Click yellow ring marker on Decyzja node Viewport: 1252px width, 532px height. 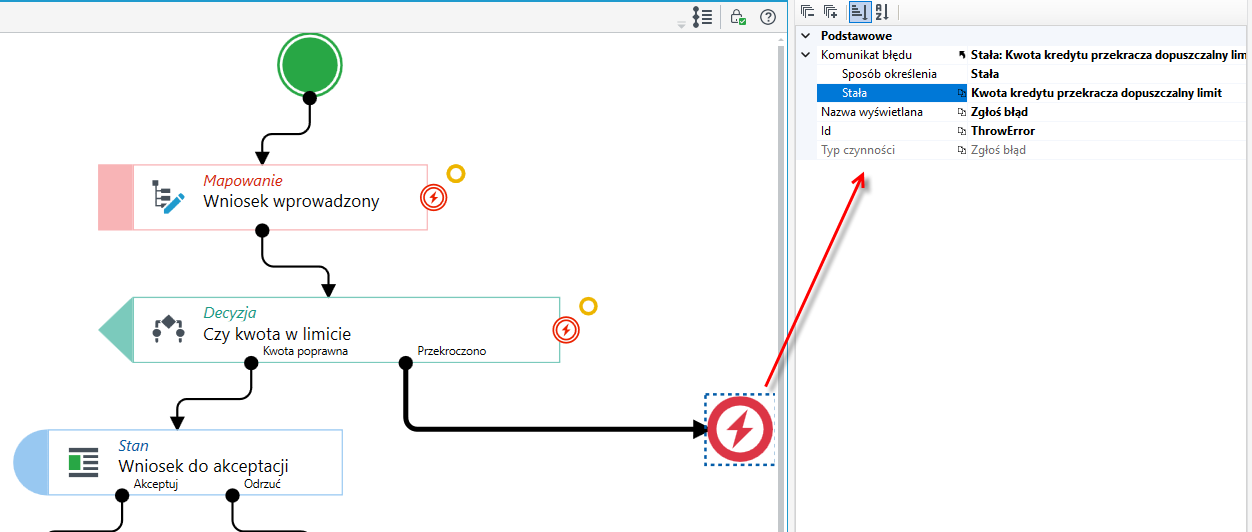pyautogui.click(x=588, y=306)
